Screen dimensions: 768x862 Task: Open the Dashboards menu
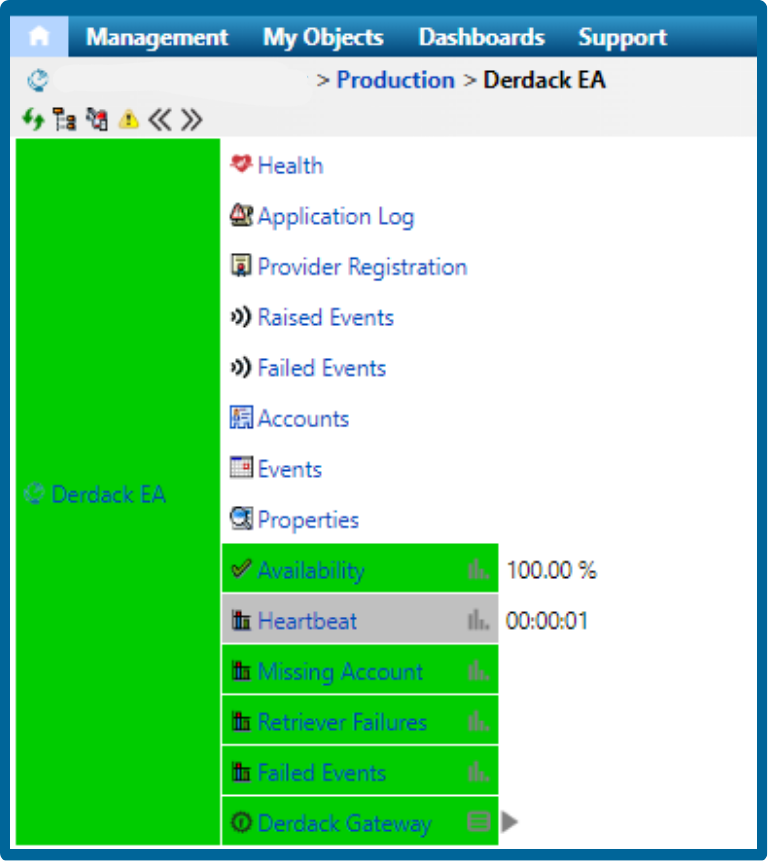pos(481,37)
